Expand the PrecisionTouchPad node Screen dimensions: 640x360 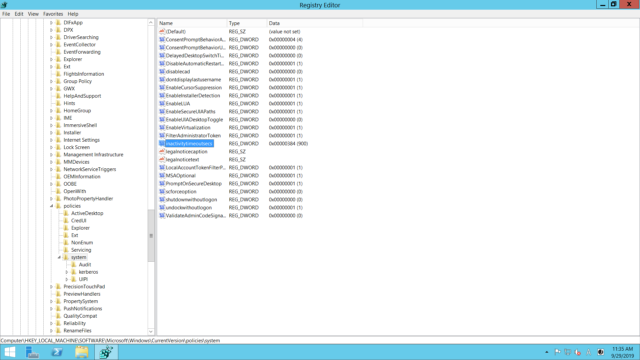51,287
